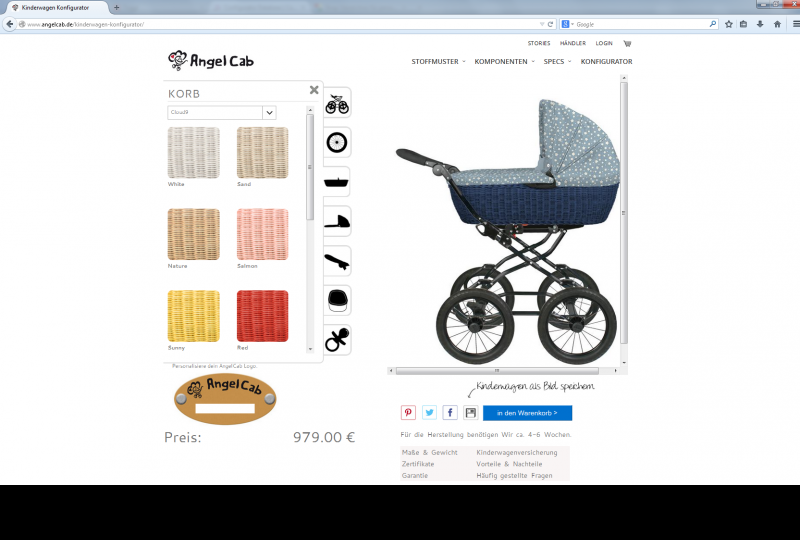Open the hood canopy icon
This screenshot has height=540, width=800.
(337, 222)
